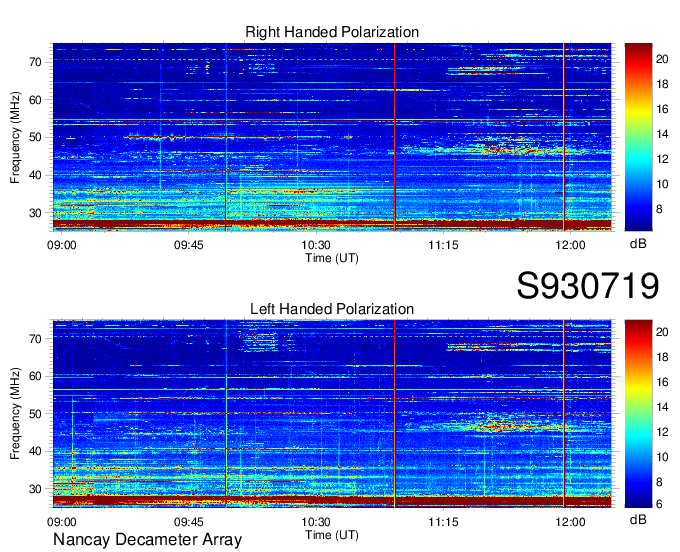This screenshot has height=552, width=680.
Task: Click 10:30 tick under Right Handed plot
Action: 316,245
